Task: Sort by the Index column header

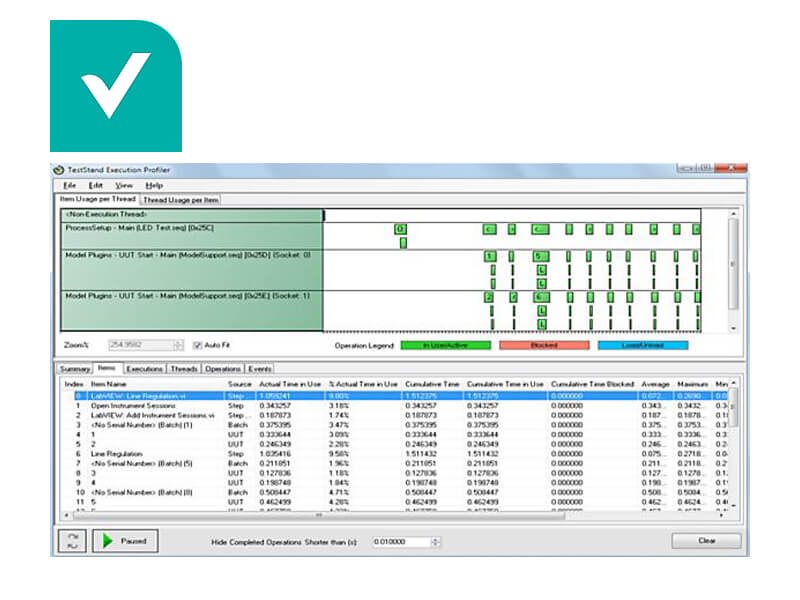Action: coord(74,384)
